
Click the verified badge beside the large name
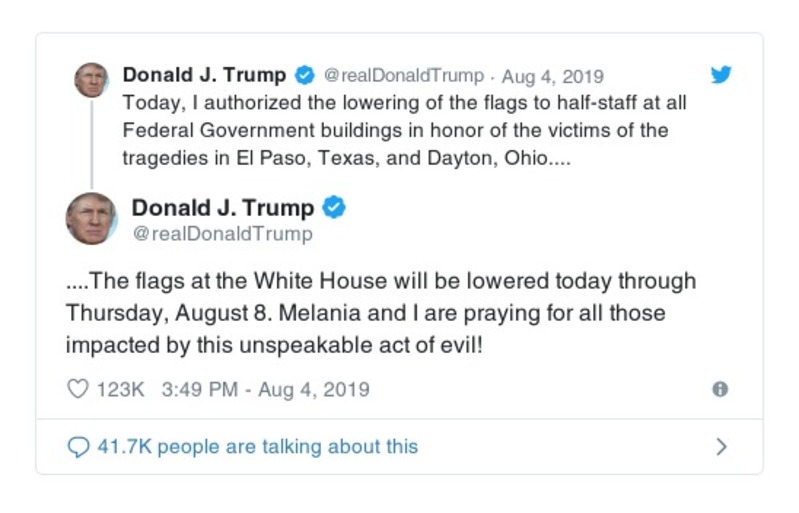pos(335,208)
